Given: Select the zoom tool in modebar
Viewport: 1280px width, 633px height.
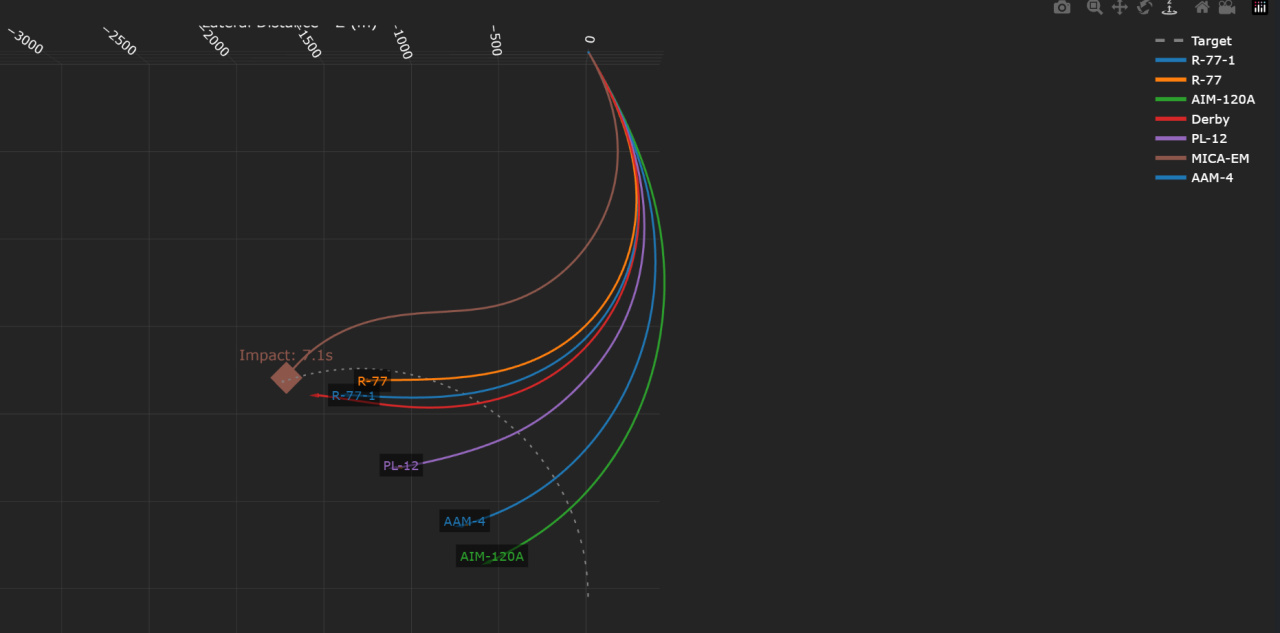Looking at the screenshot, I should (1094, 8).
